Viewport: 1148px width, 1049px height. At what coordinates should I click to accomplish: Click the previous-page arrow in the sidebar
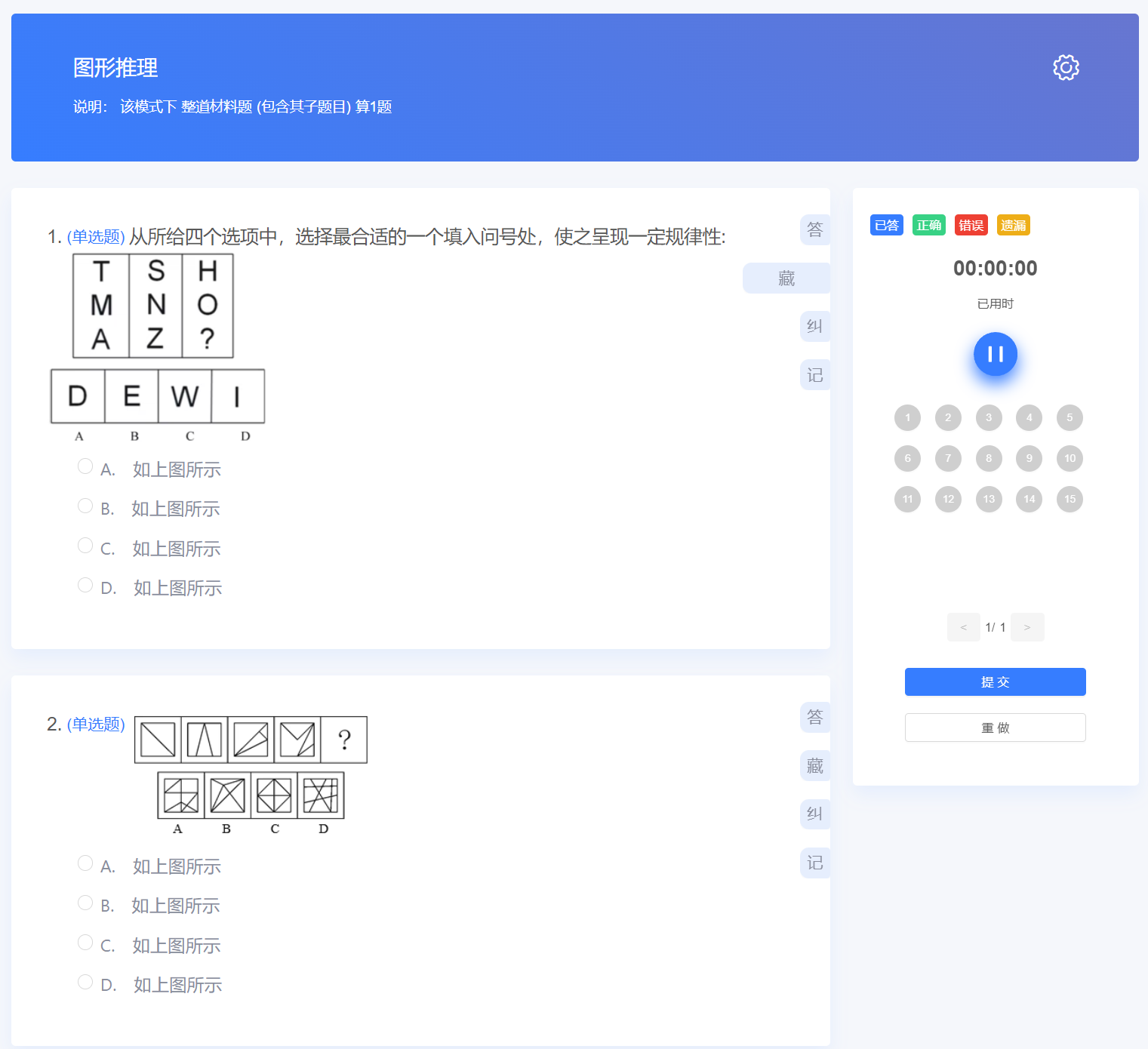tap(963, 627)
